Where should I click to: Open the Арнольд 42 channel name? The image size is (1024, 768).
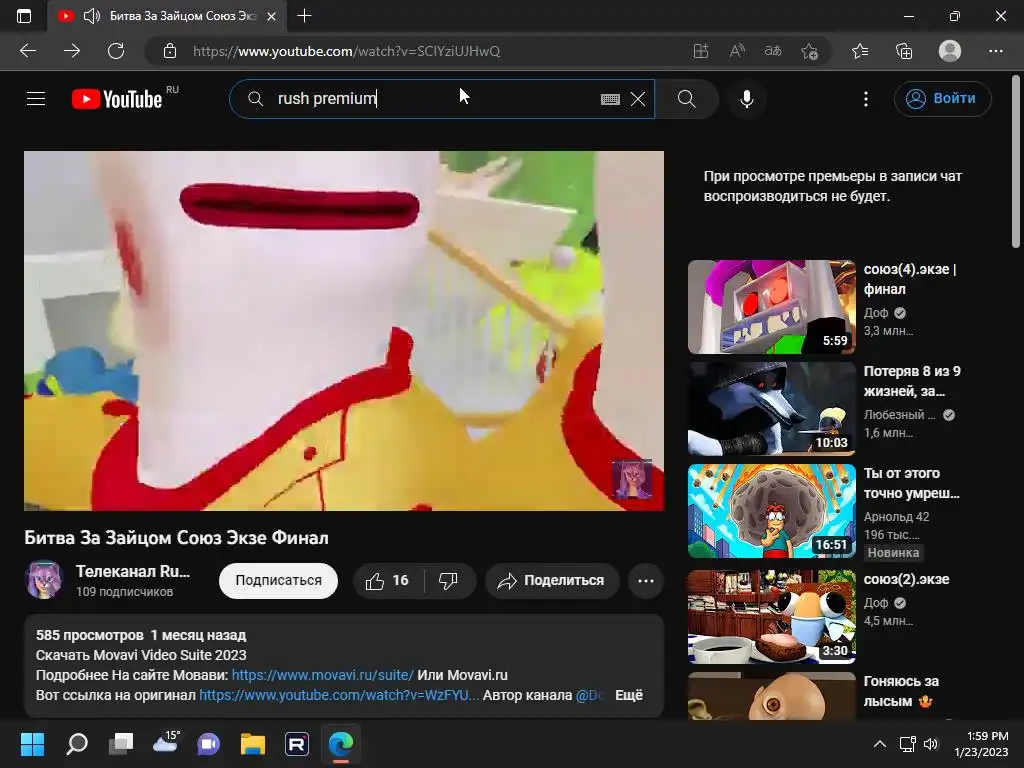pyautogui.click(x=896, y=517)
